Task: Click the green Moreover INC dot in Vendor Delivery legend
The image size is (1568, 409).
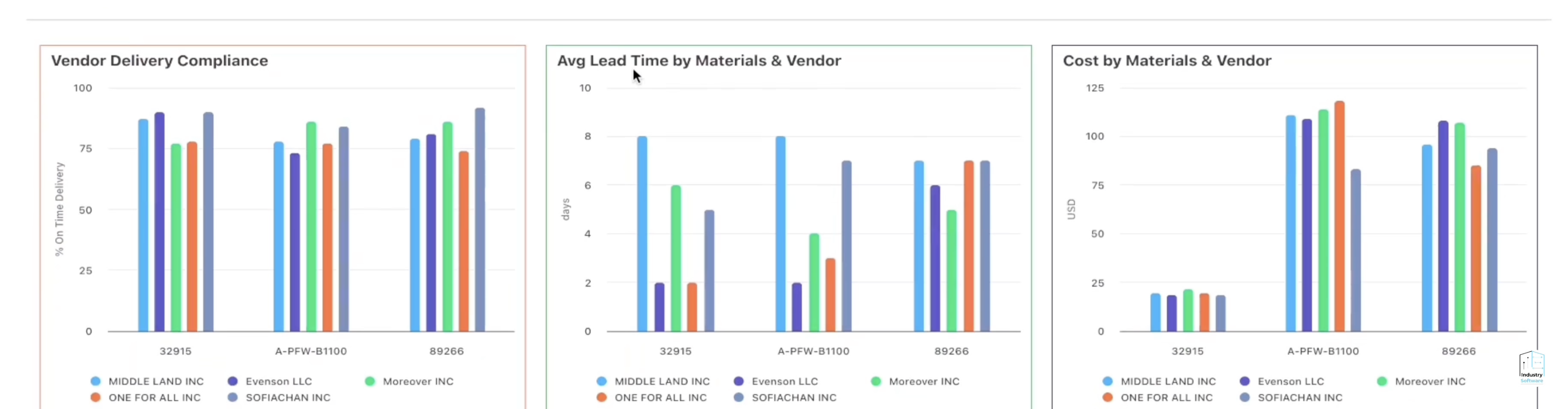Action: click(369, 382)
